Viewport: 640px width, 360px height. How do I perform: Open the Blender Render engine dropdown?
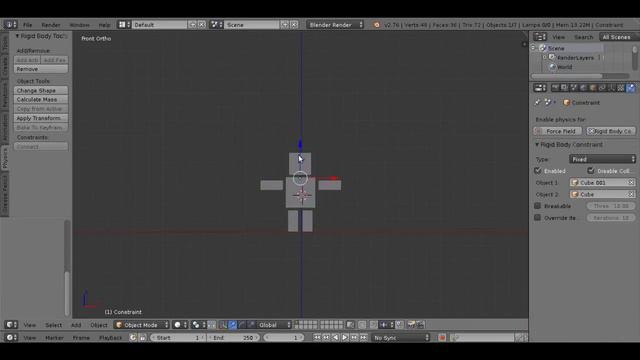(x=335, y=24)
